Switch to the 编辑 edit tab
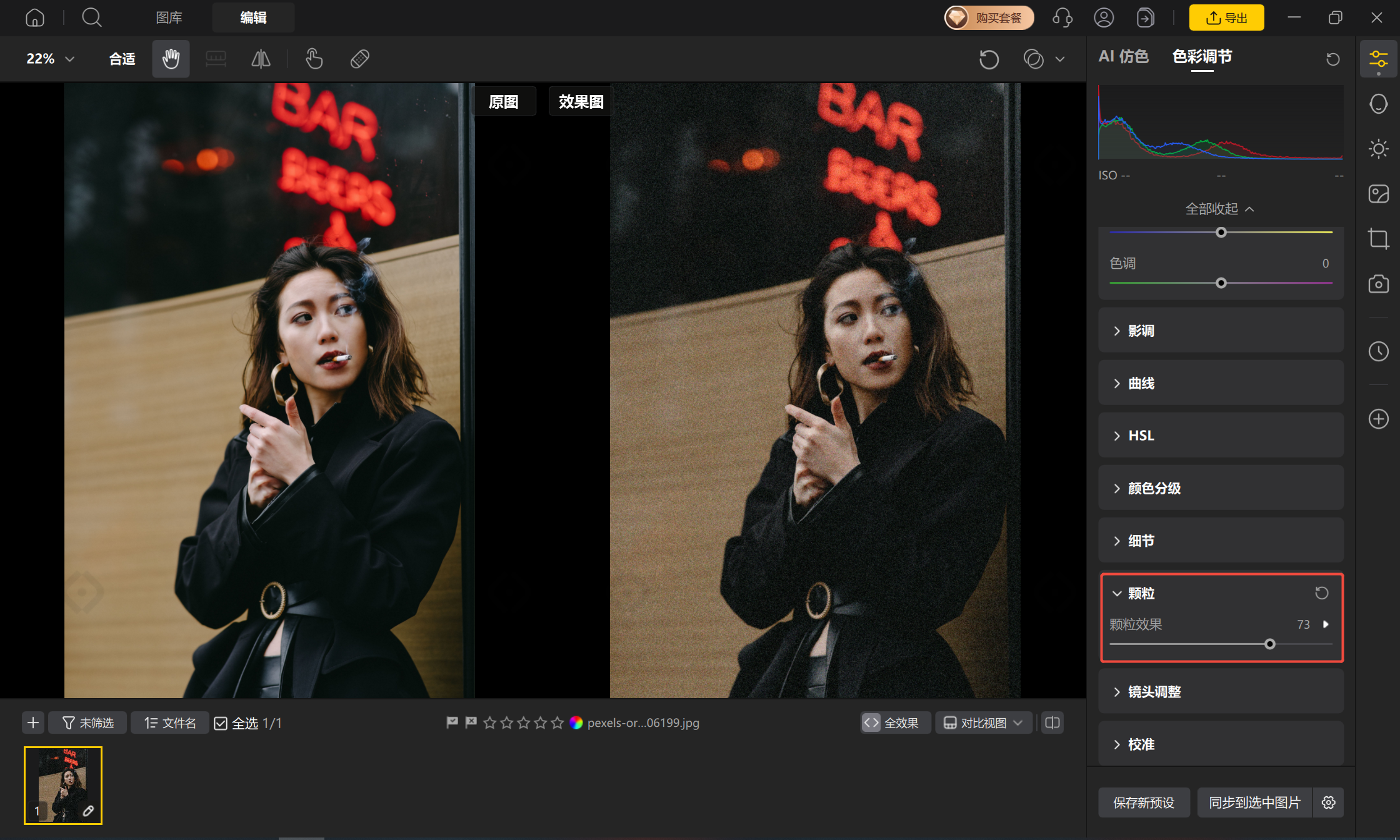 (x=253, y=17)
